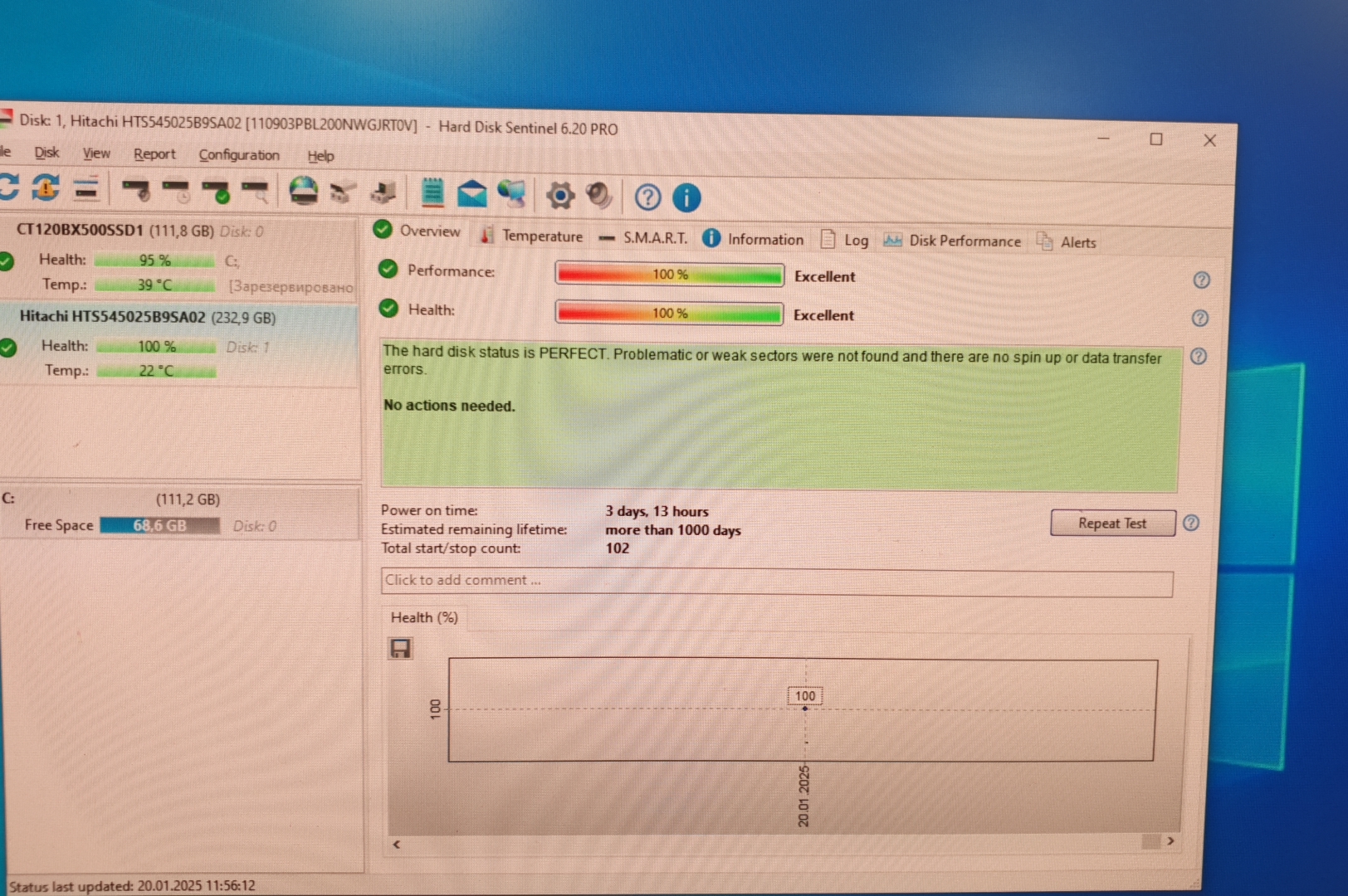1348x896 pixels.
Task: Click the disk-with-magnifier toolbar icon
Action: (256, 192)
